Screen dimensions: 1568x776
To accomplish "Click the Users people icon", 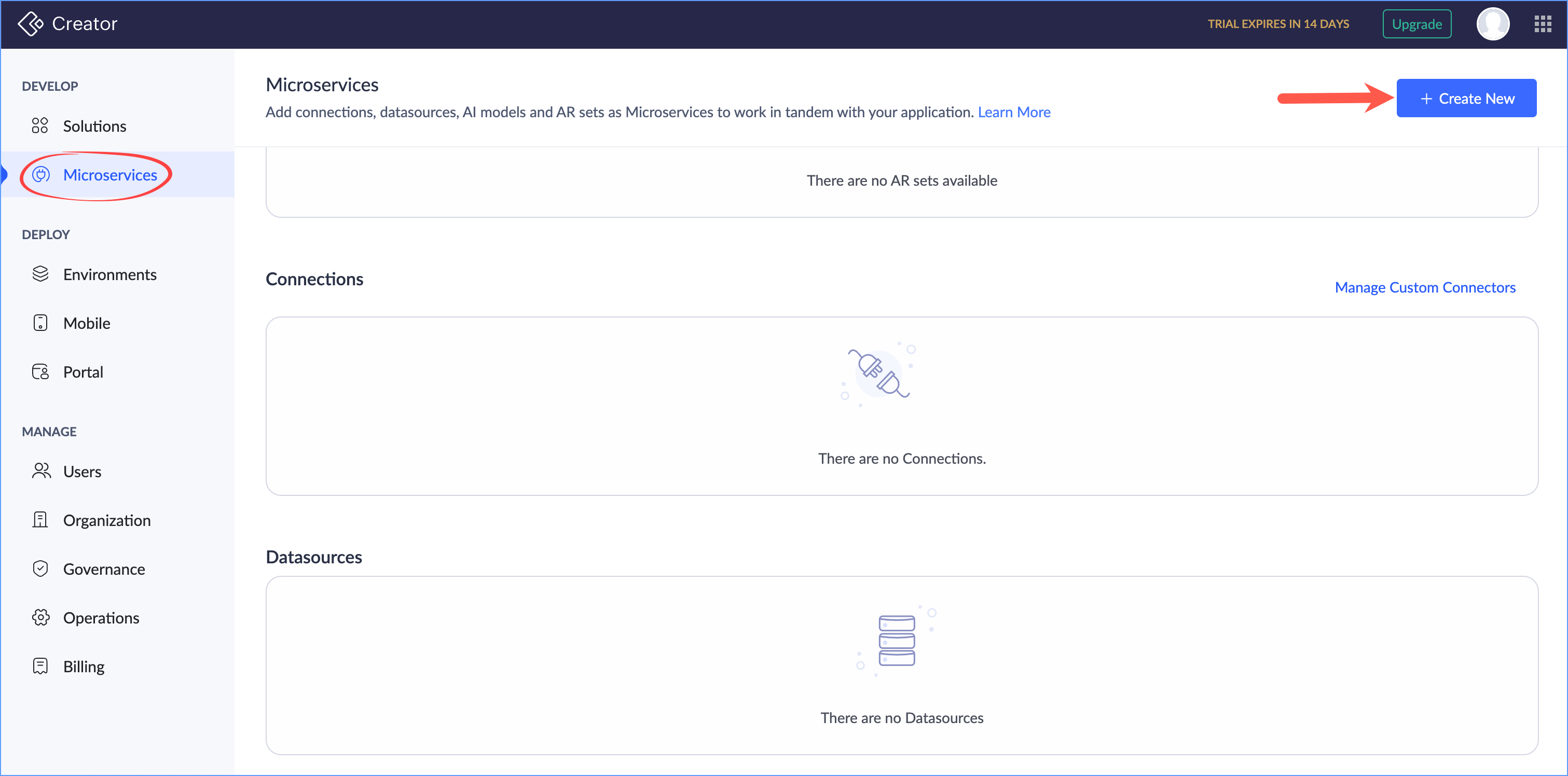I will 41,471.
